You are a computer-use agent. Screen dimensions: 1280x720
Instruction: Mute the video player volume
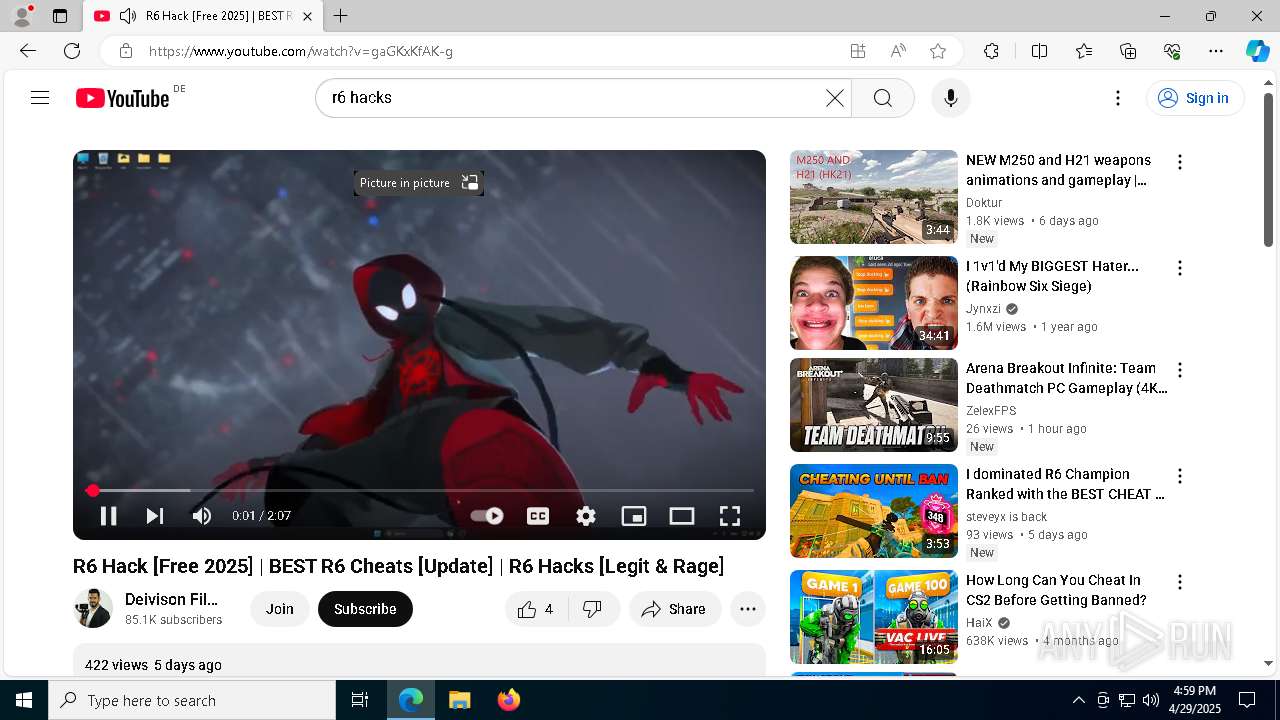[202, 516]
